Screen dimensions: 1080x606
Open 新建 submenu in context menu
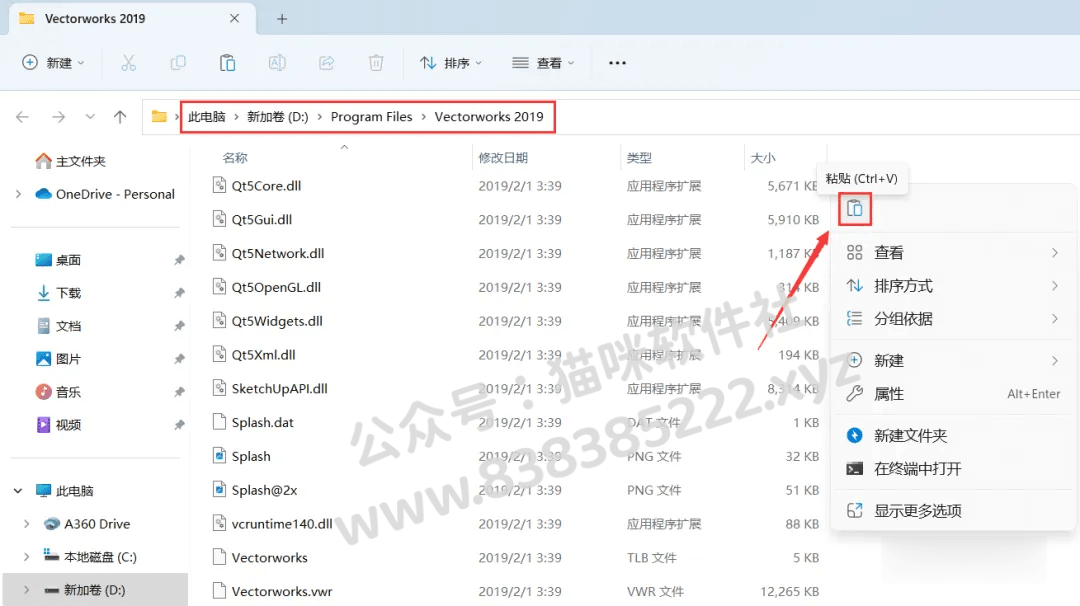point(953,360)
